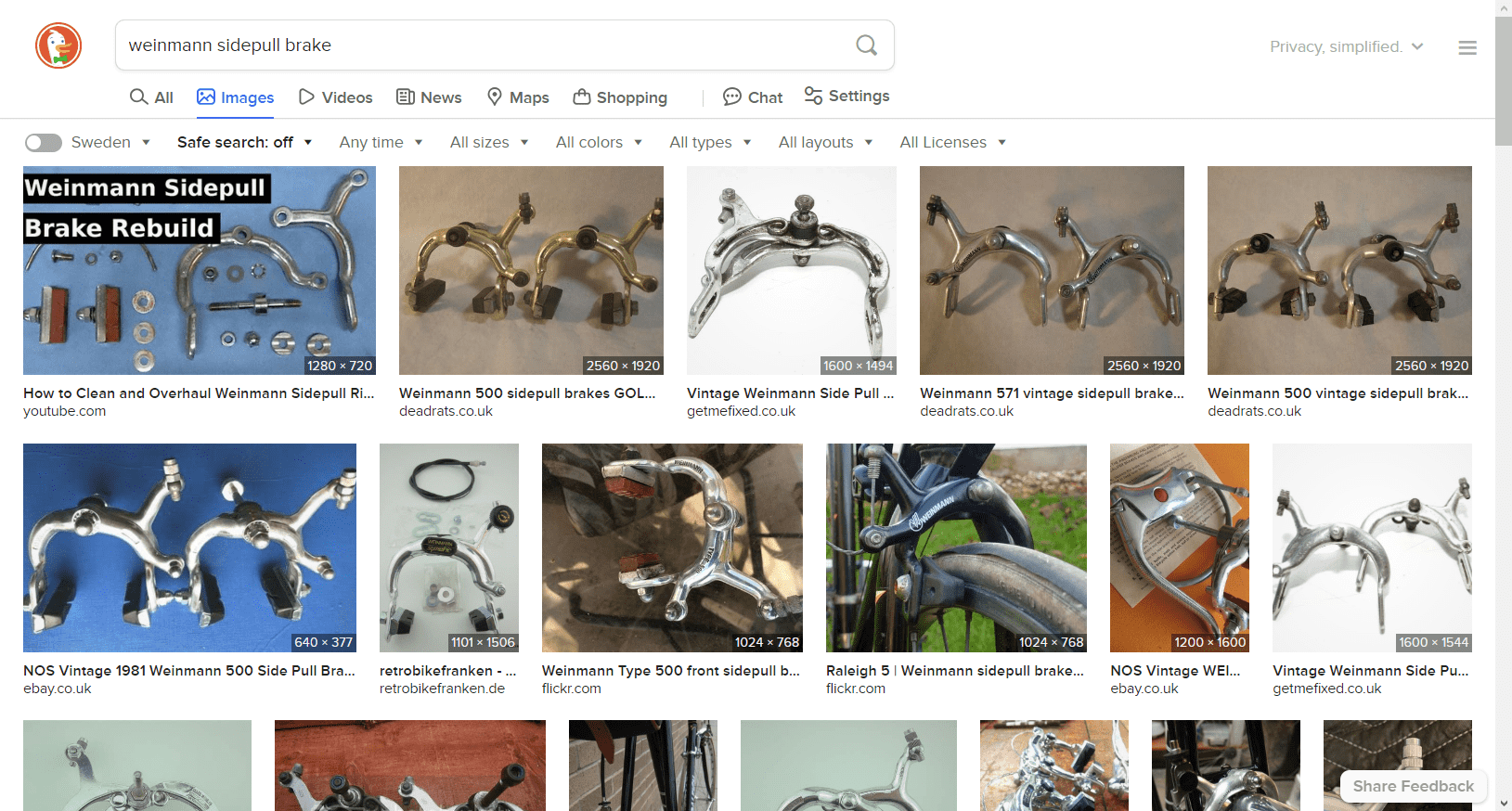This screenshot has height=811, width=1512.
Task: Expand the Privacy, simplified menu
Action: tap(1346, 46)
